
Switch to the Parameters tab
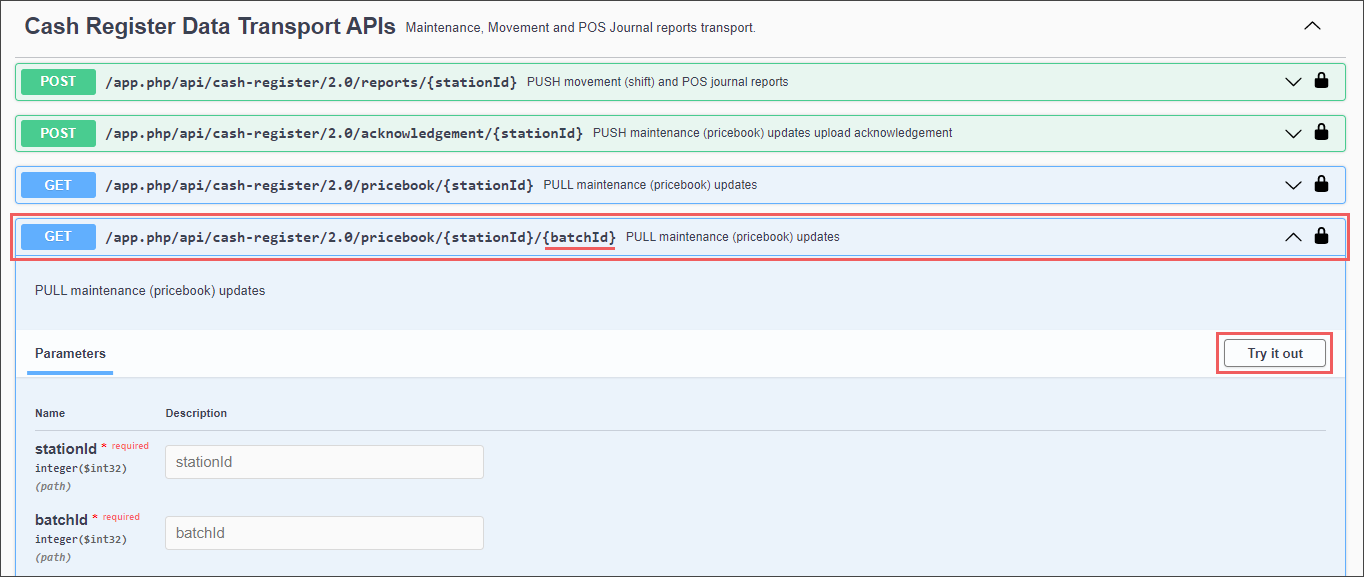coord(69,353)
